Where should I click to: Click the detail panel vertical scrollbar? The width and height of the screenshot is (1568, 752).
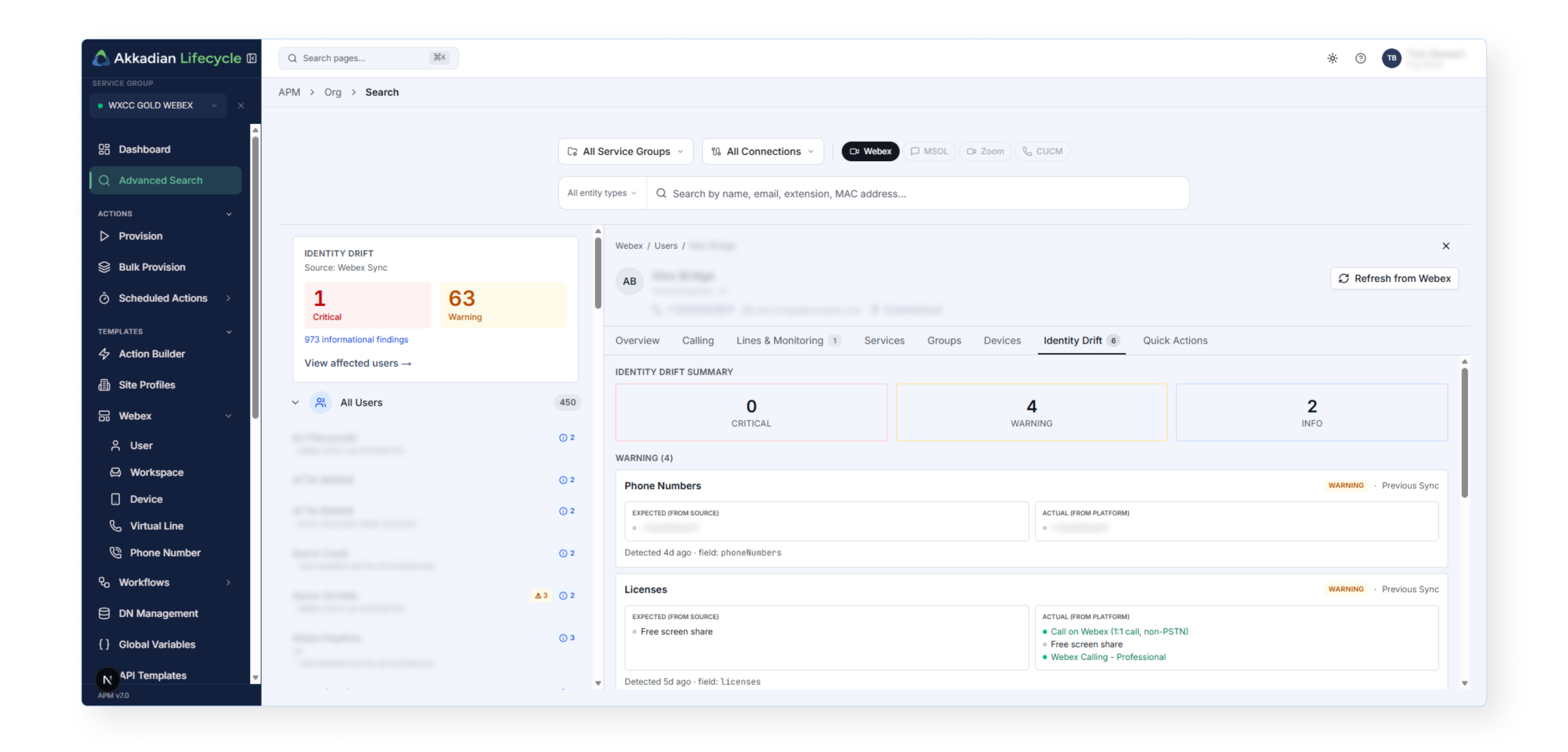pos(1464,431)
